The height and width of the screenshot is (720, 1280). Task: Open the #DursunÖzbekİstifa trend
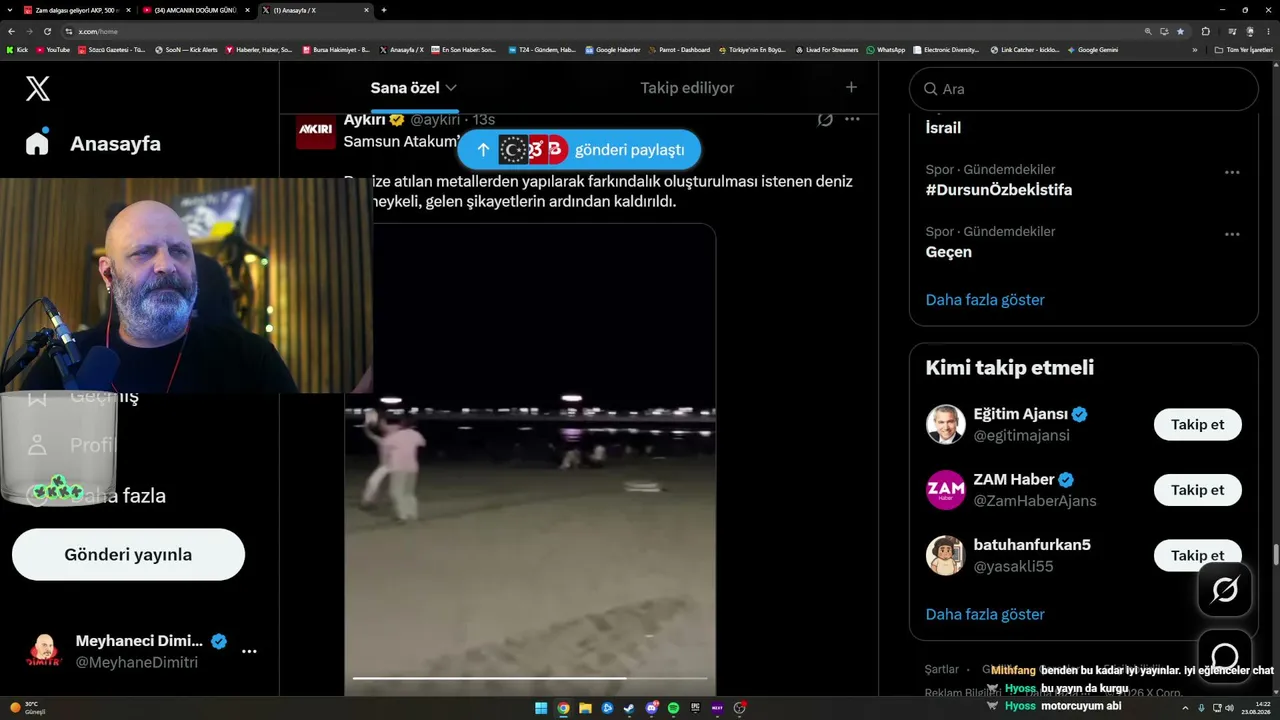999,190
